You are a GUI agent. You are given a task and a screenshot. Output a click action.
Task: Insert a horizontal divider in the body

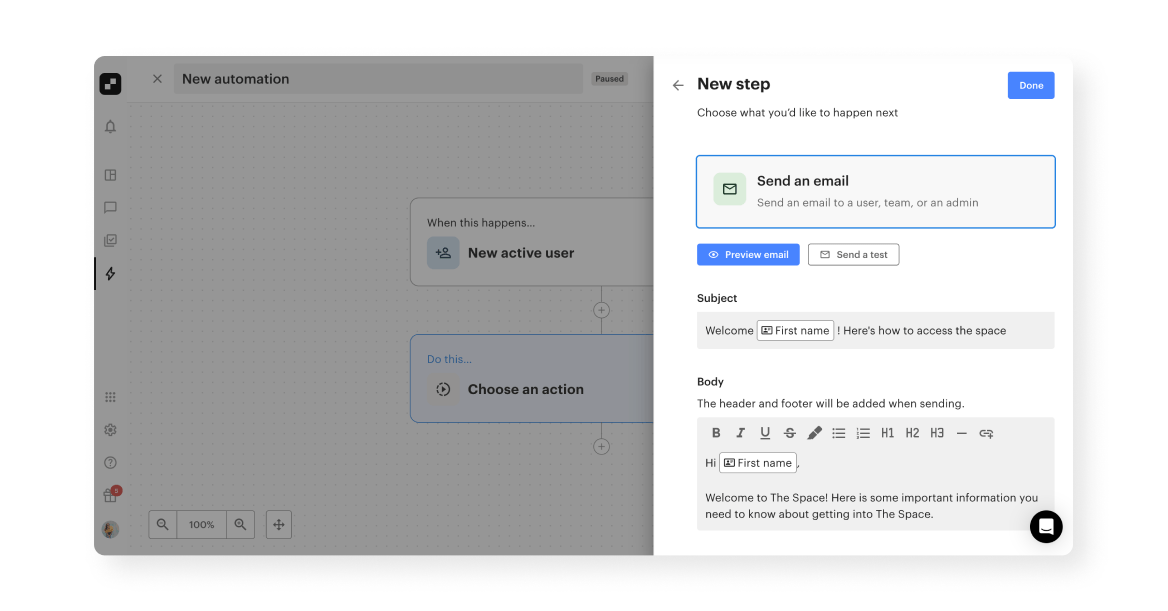961,433
